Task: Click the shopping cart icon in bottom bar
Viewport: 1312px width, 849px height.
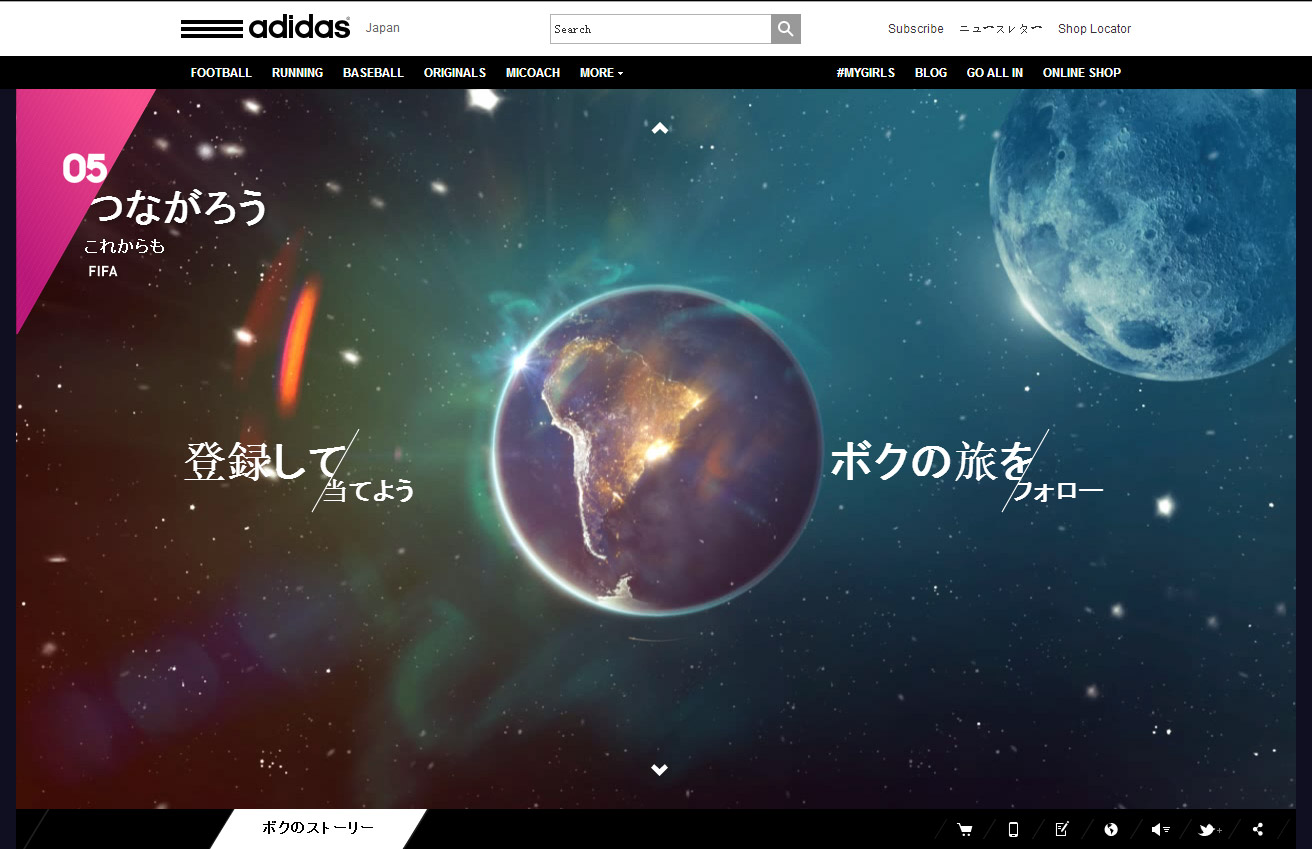Action: (964, 829)
